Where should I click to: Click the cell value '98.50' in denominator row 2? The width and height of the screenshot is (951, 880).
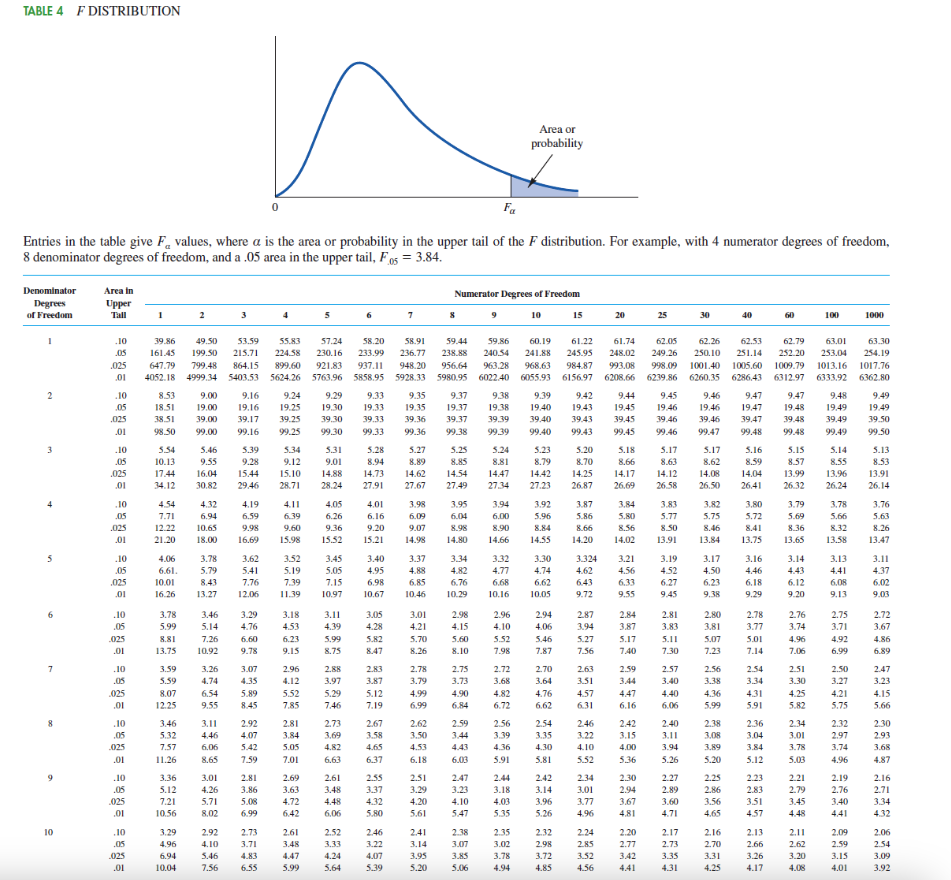(166, 432)
